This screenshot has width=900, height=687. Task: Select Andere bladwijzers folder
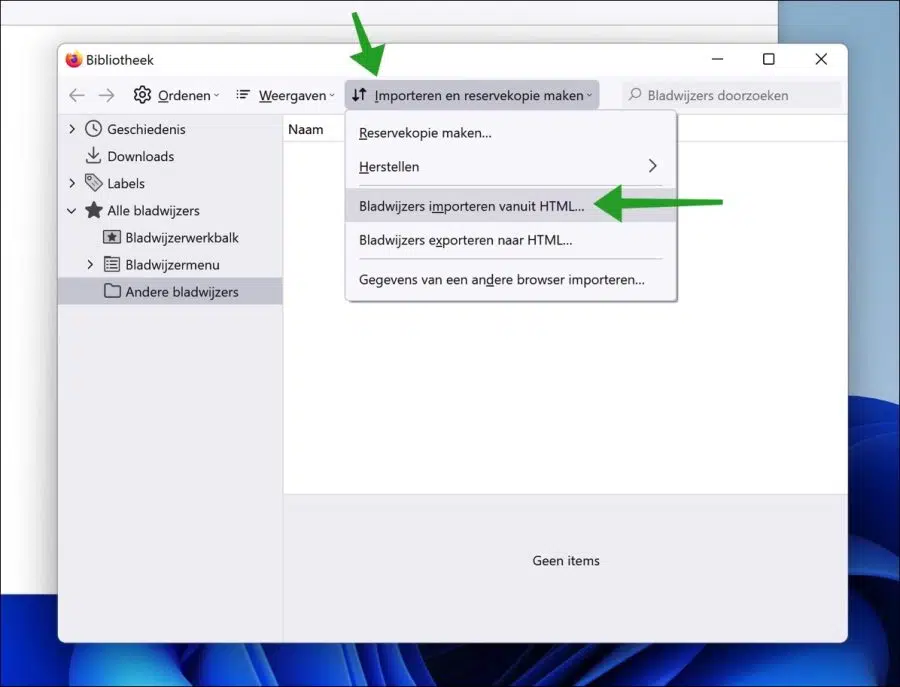tap(170, 292)
